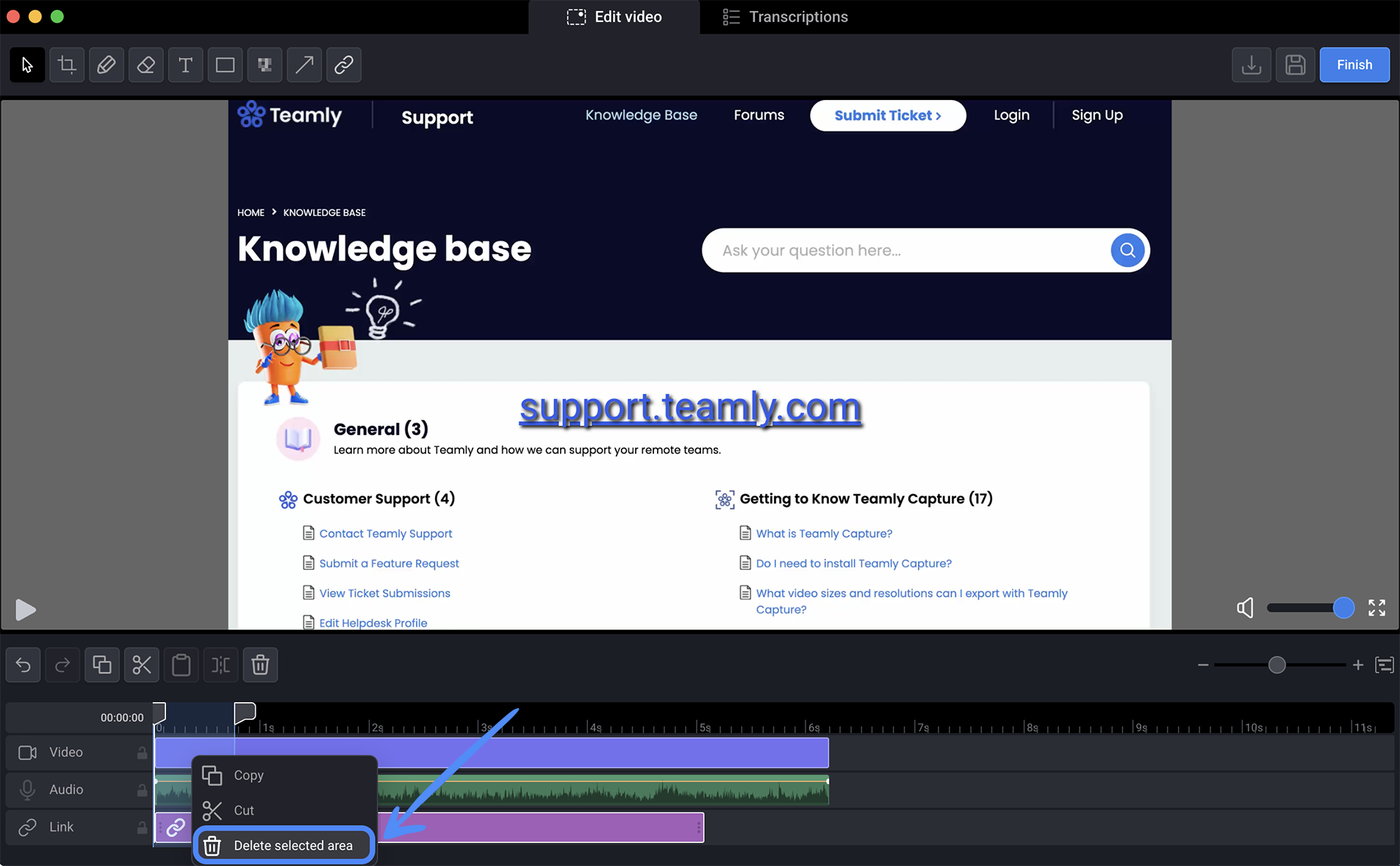Screen dimensions: 1400x866
Task: Click the Video track label
Action: 66,753
